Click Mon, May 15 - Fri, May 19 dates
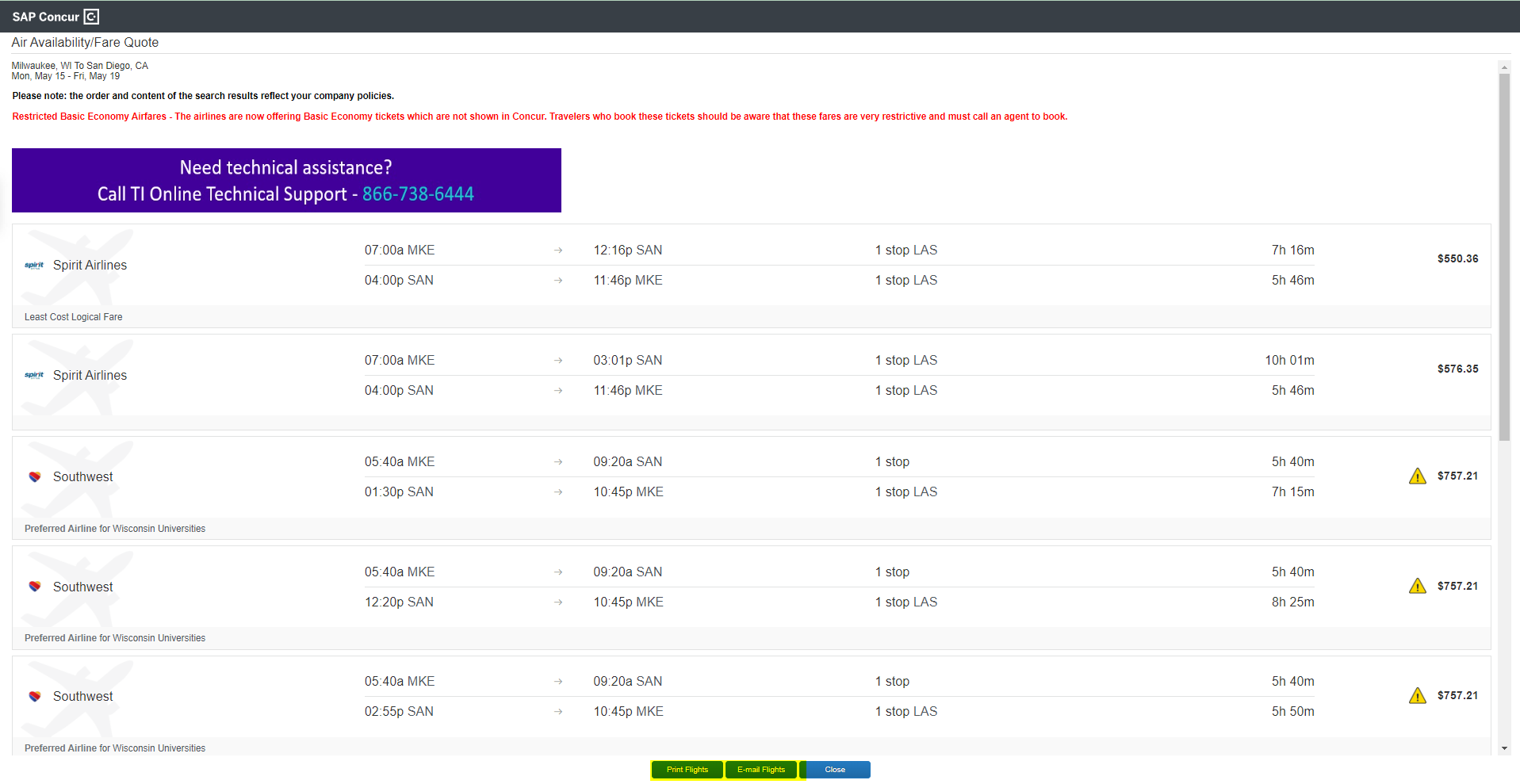 66,76
